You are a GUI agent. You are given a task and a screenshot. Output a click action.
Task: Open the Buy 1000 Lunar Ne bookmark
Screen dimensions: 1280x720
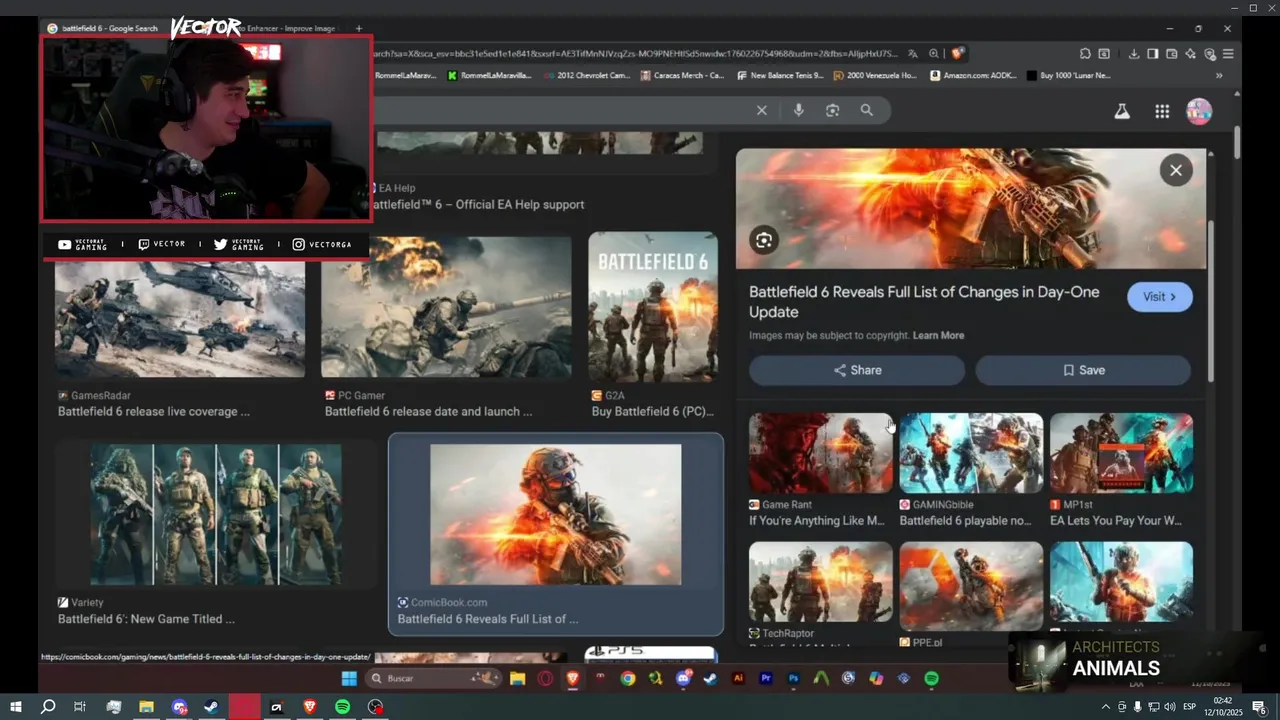pyautogui.click(x=1068, y=75)
